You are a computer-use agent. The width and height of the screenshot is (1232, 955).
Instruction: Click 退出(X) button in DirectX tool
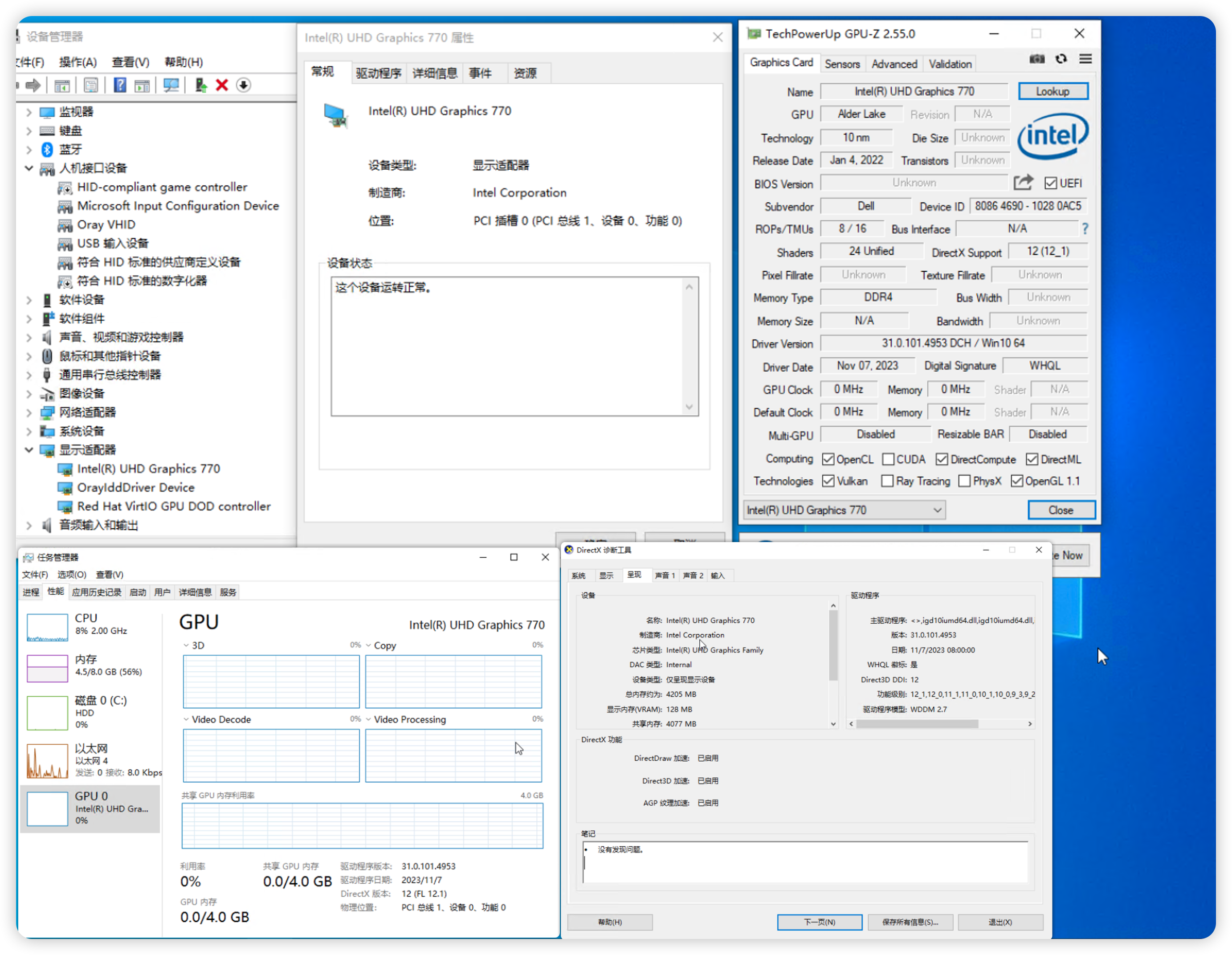pyautogui.click(x=999, y=922)
